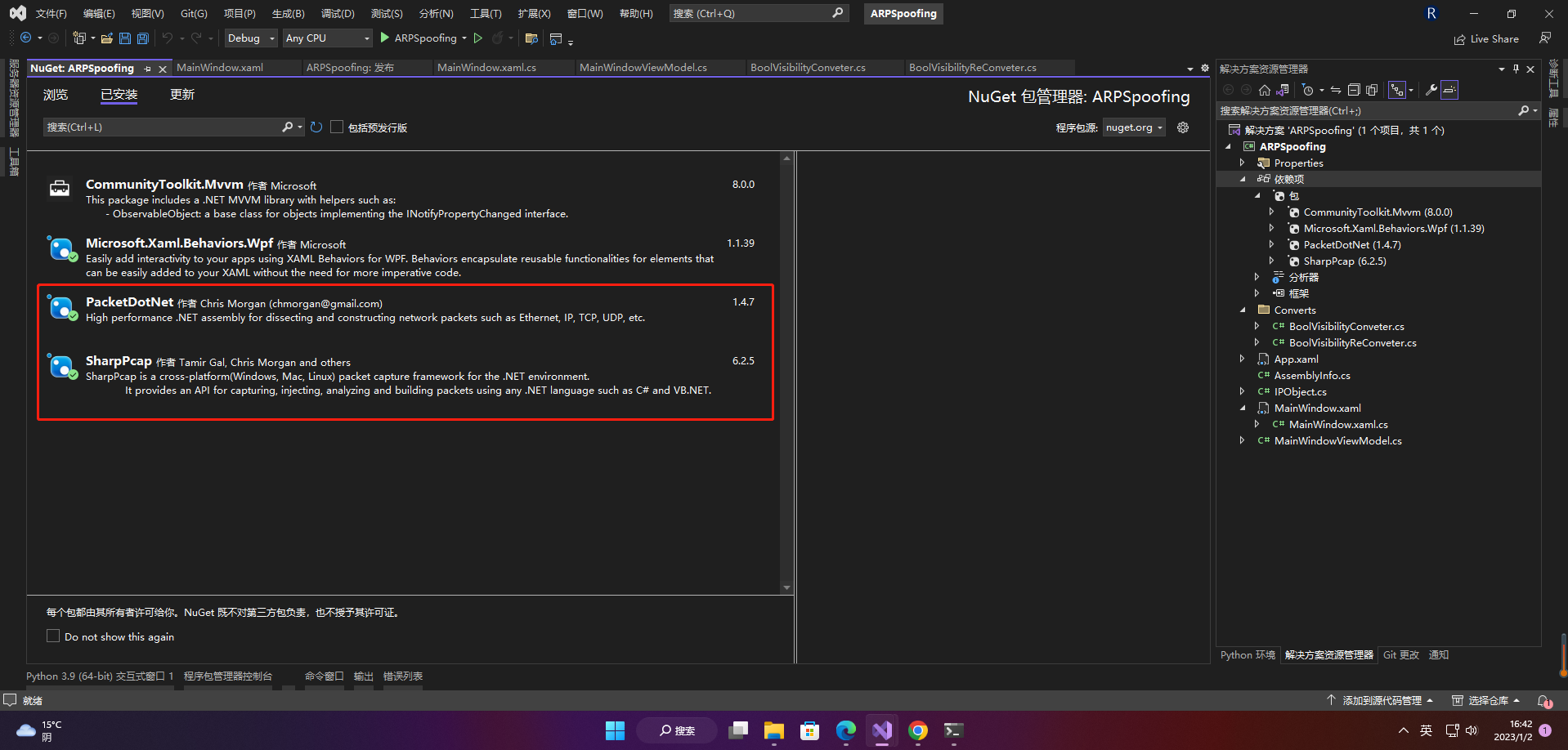Start without debugging using the hollow play icon
The image size is (1568, 750).
(478, 38)
